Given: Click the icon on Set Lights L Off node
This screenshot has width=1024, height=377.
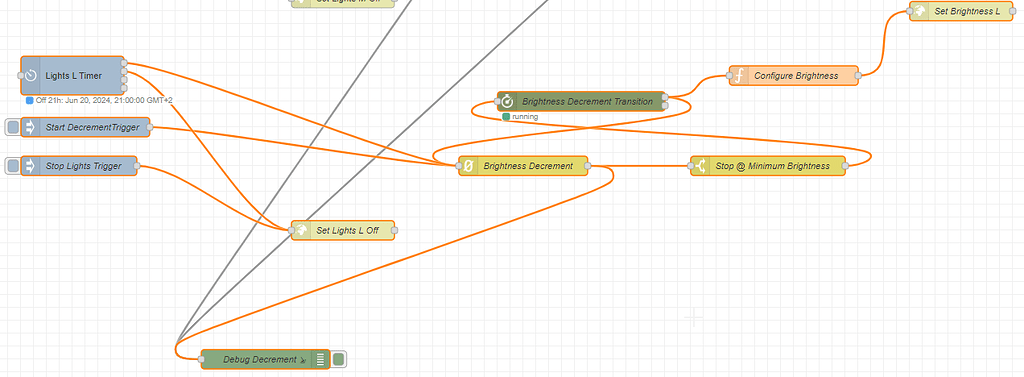Looking at the screenshot, I should pyautogui.click(x=301, y=230).
